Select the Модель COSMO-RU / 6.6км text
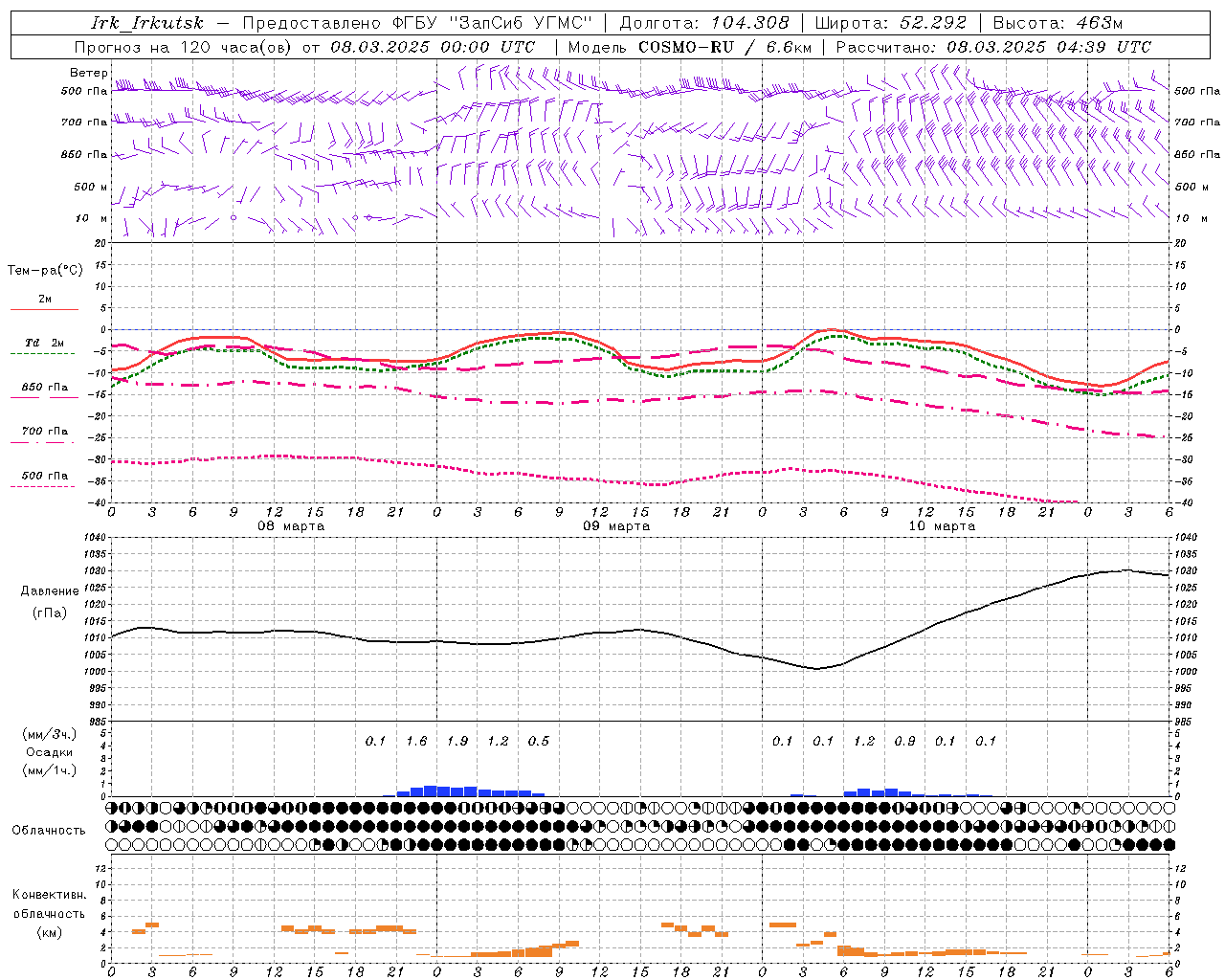 click(x=690, y=47)
